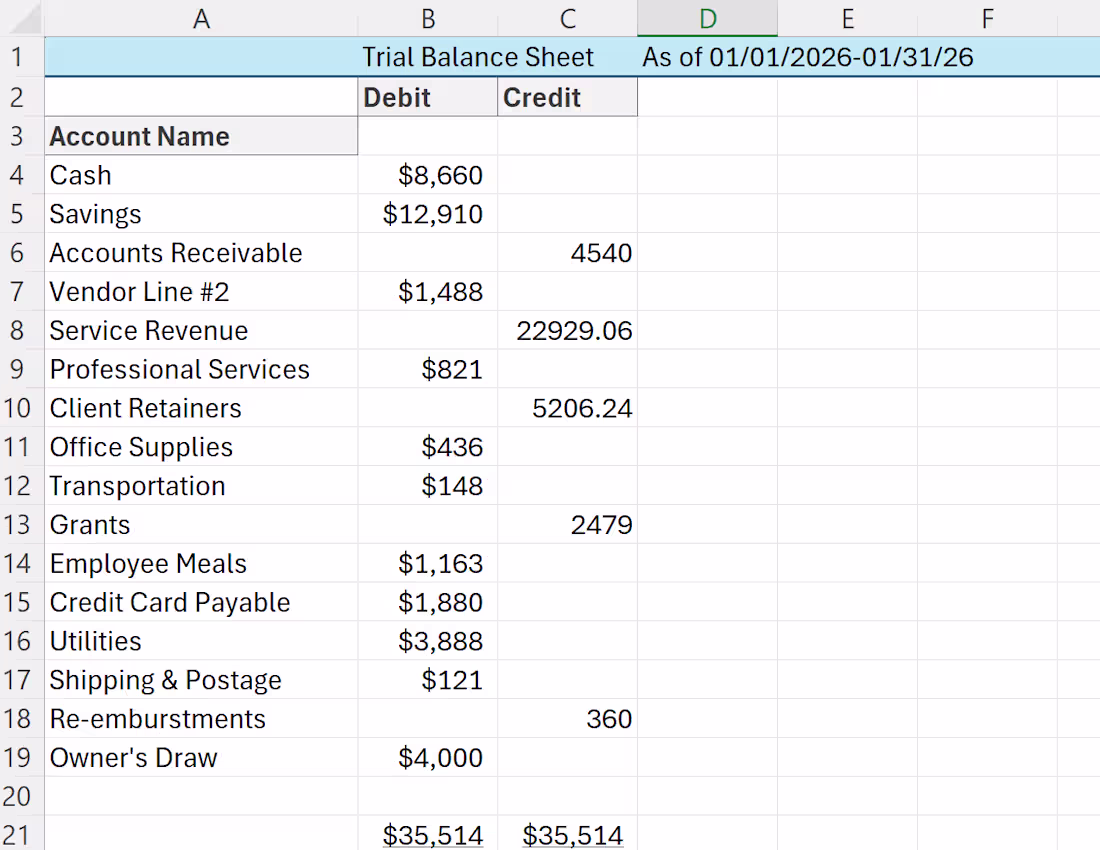
Task: Select the Account Name cell
Action: (201, 136)
